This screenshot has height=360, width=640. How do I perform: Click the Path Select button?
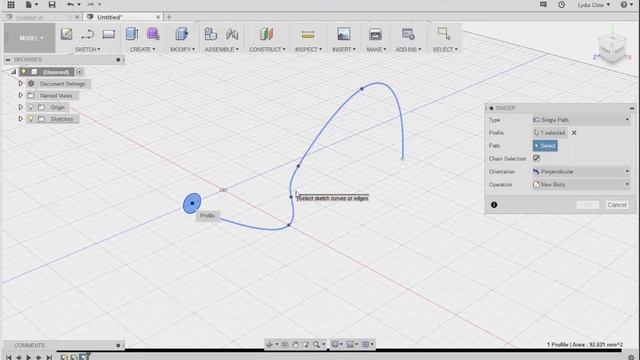point(545,146)
